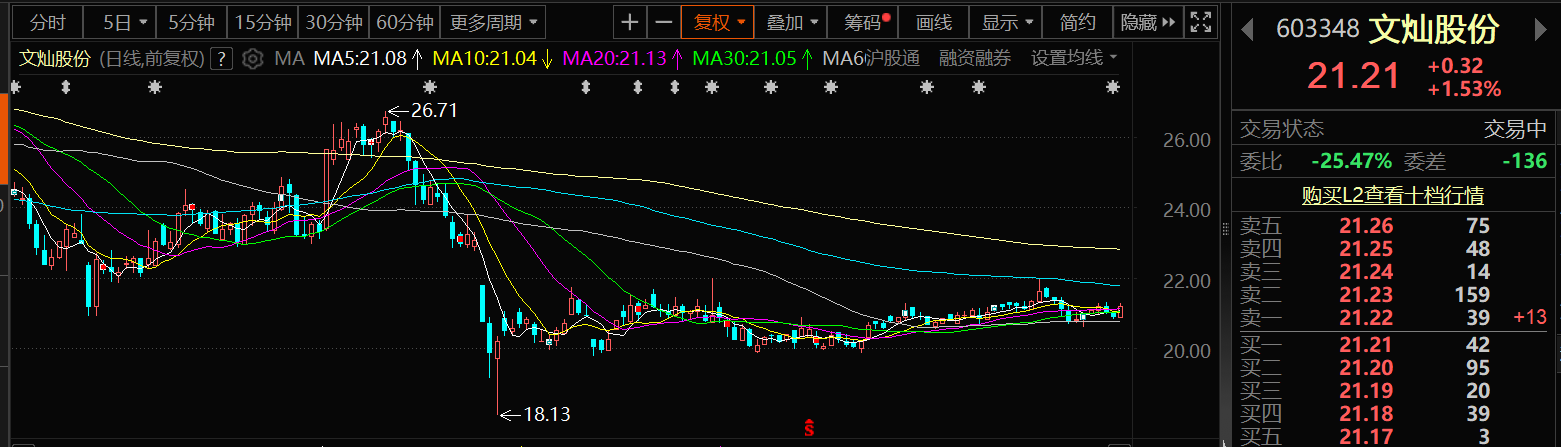Toggle the 筹码 chip distribution panel
This screenshot has height=447, width=1561.
pos(867,22)
